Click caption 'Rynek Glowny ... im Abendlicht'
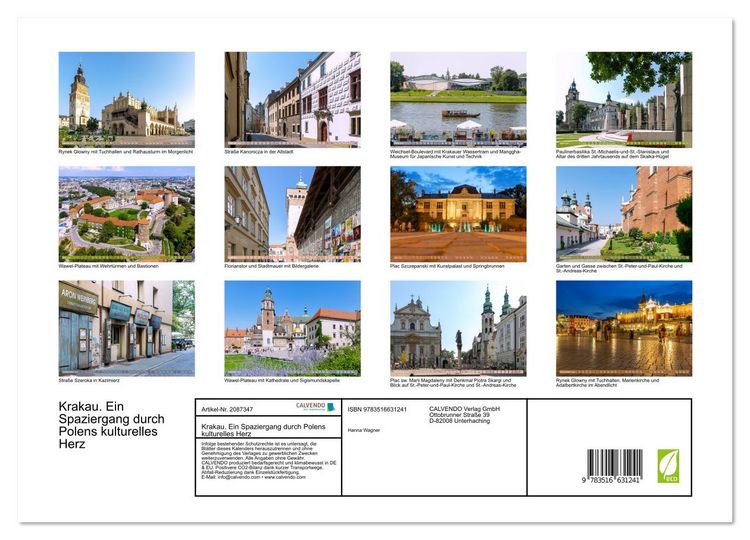This screenshot has height=540, width=750. point(607,383)
